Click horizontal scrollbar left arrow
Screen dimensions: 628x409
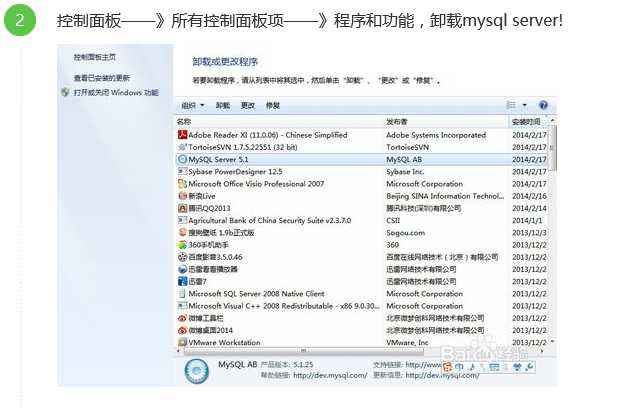coord(179,351)
